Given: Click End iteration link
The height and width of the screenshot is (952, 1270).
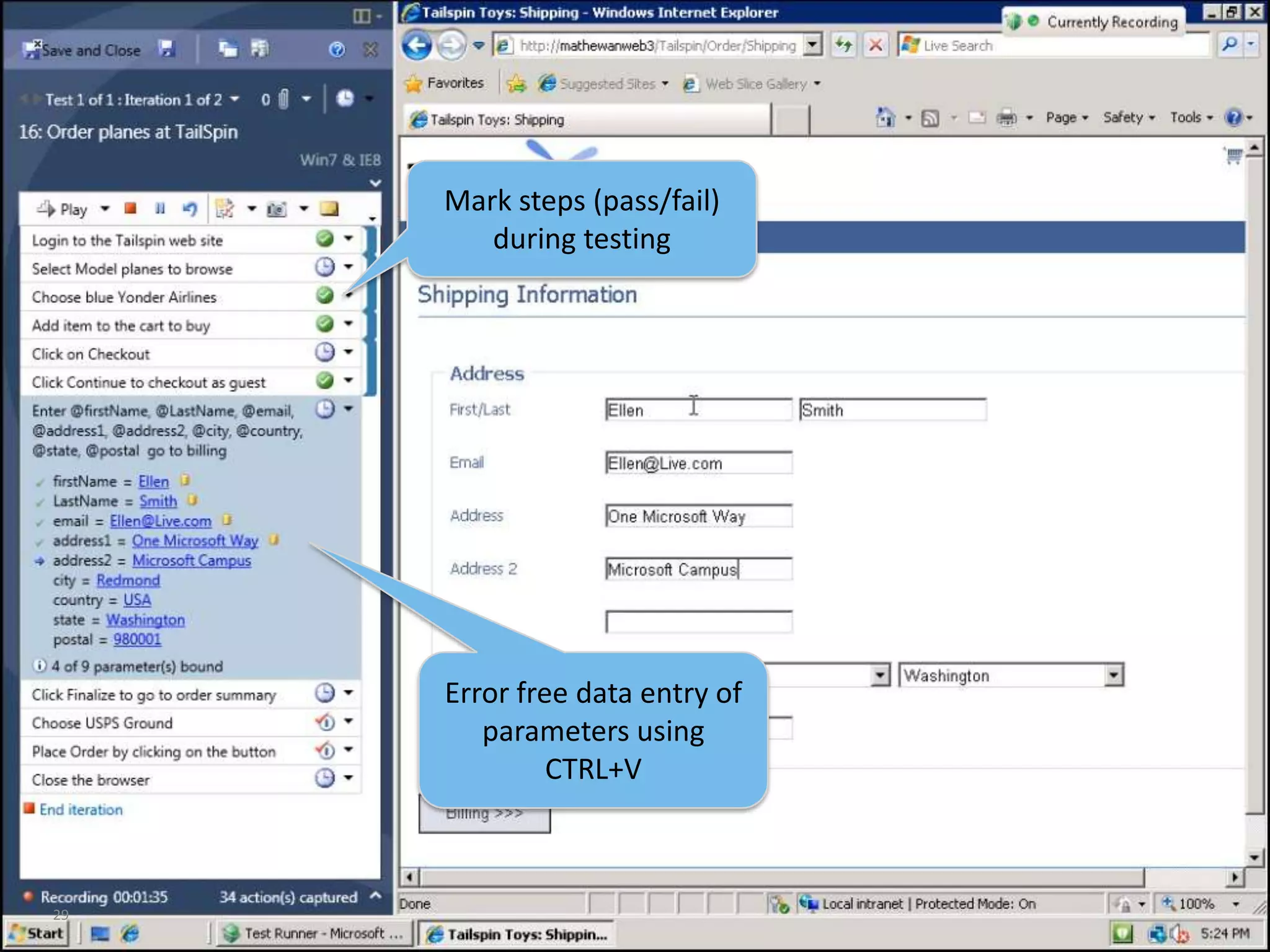Looking at the screenshot, I should tap(81, 809).
